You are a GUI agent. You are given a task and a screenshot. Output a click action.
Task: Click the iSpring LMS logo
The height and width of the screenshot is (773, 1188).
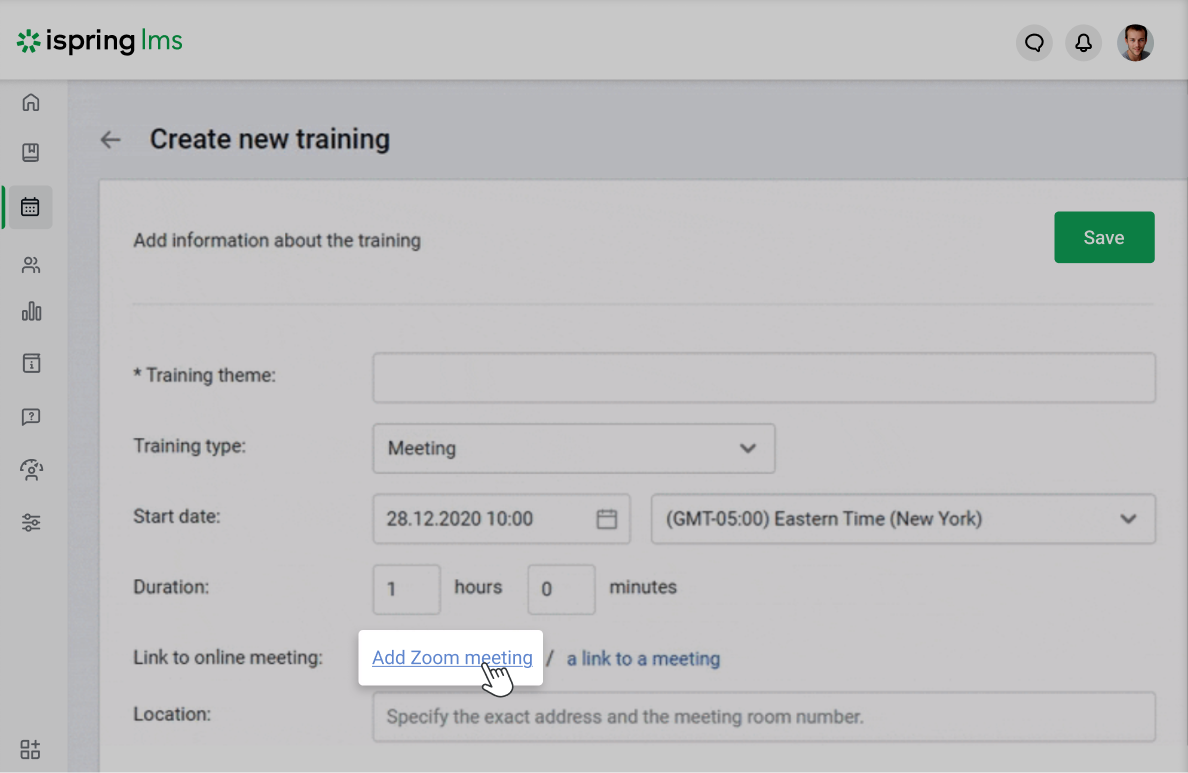[98, 42]
